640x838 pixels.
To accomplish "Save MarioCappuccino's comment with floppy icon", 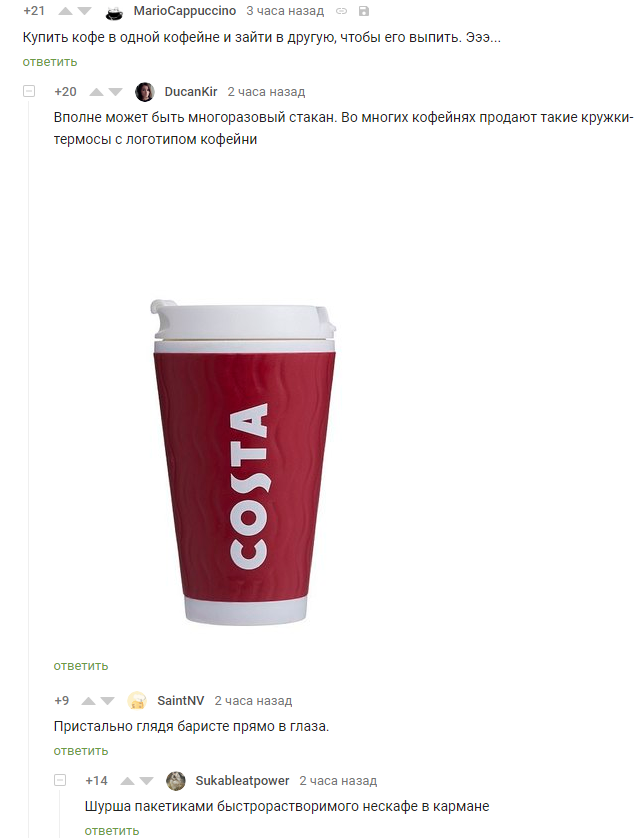I will pos(364,11).
